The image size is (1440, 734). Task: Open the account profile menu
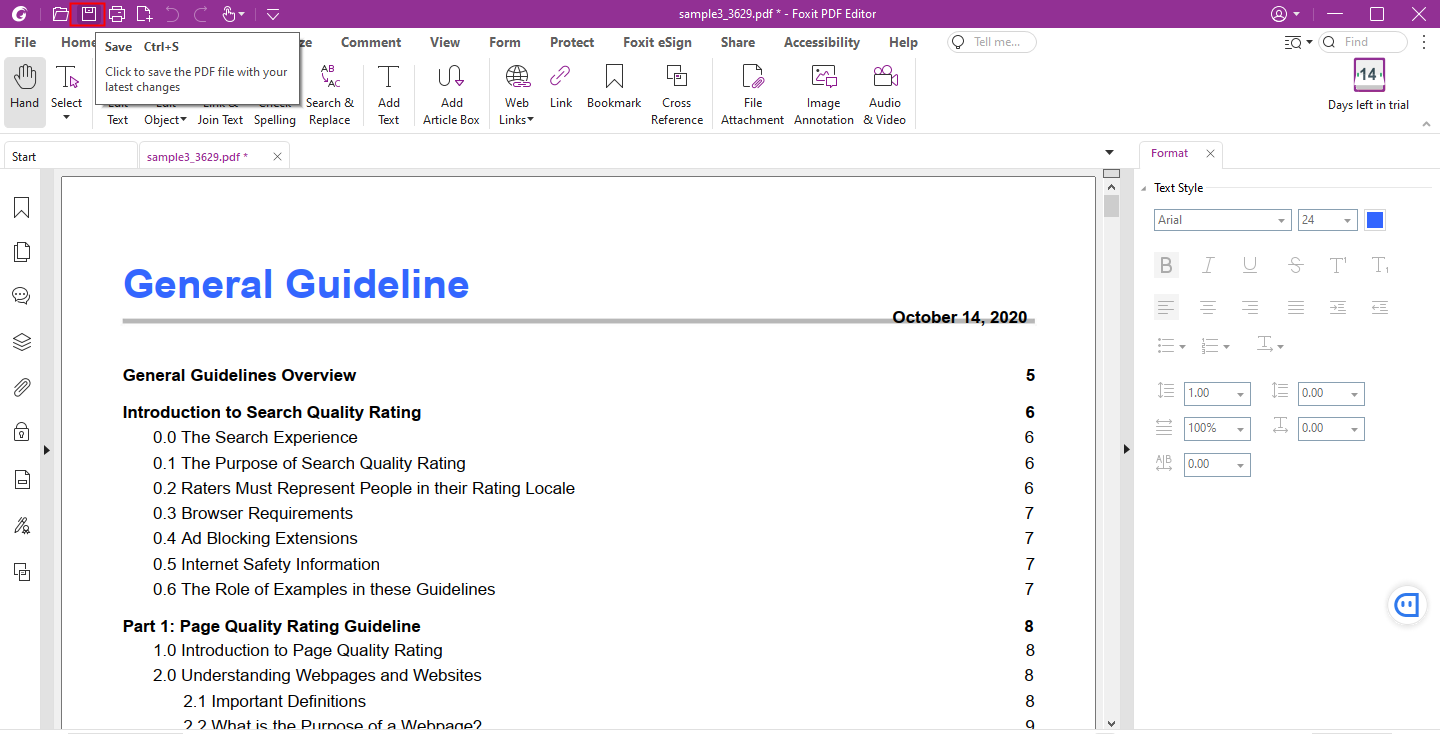(x=1285, y=14)
